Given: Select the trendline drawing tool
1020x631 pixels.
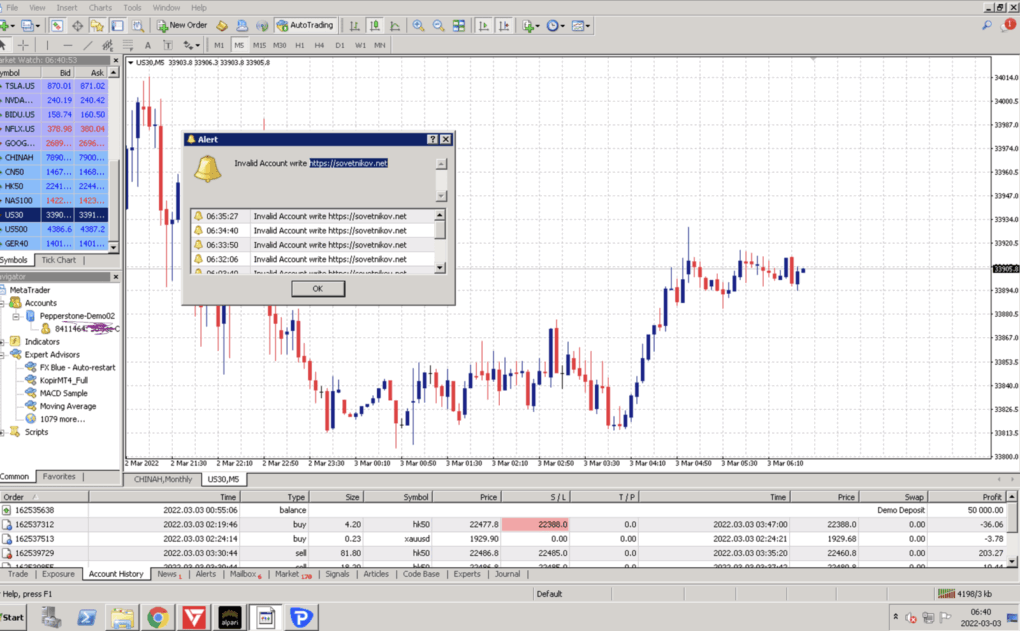Looking at the screenshot, I should (x=88, y=45).
